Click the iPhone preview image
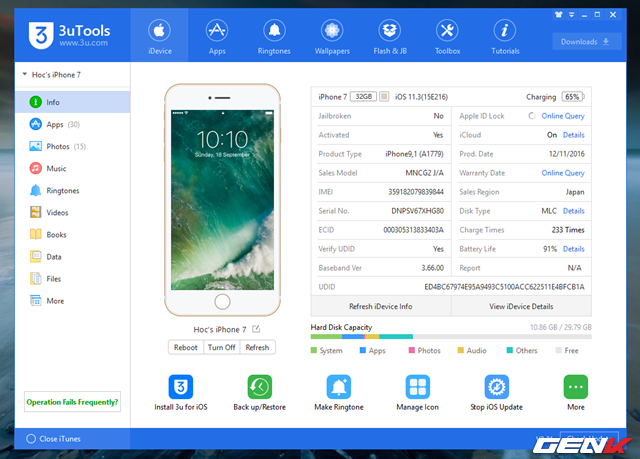 222,200
